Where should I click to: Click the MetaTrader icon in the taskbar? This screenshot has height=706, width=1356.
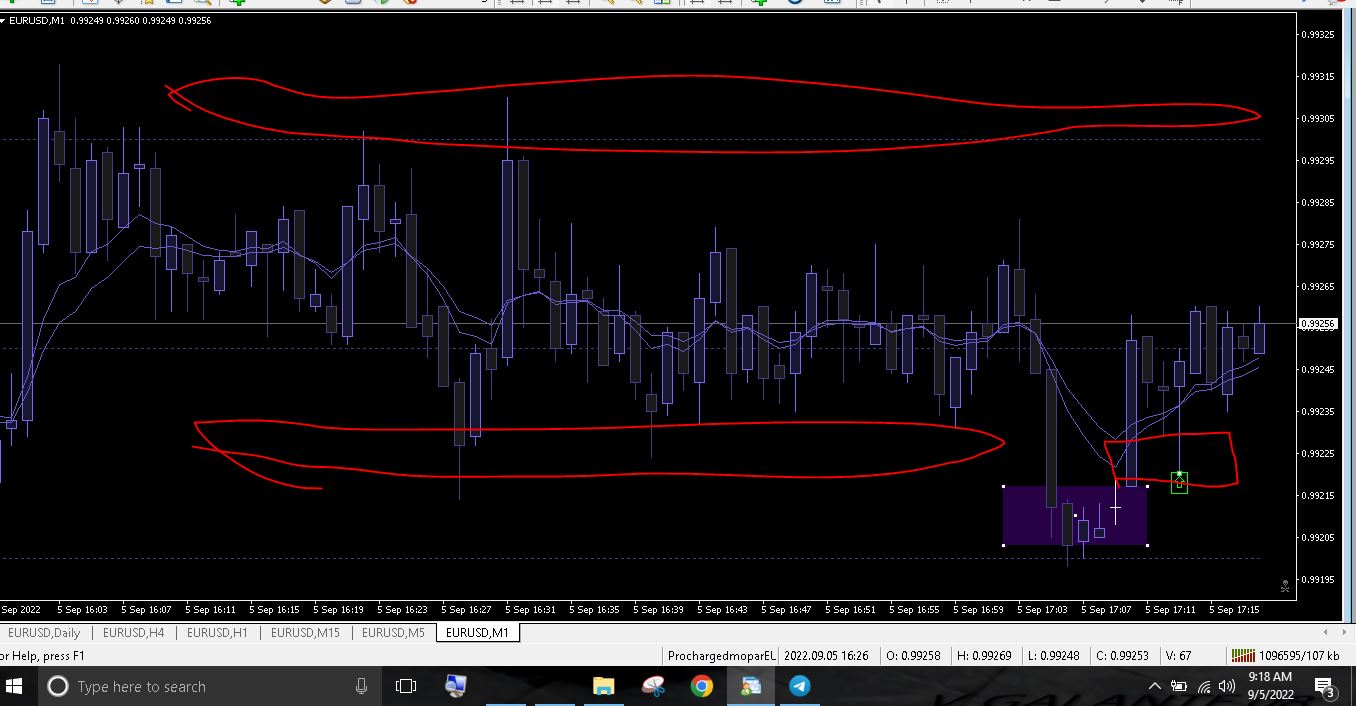(751, 686)
